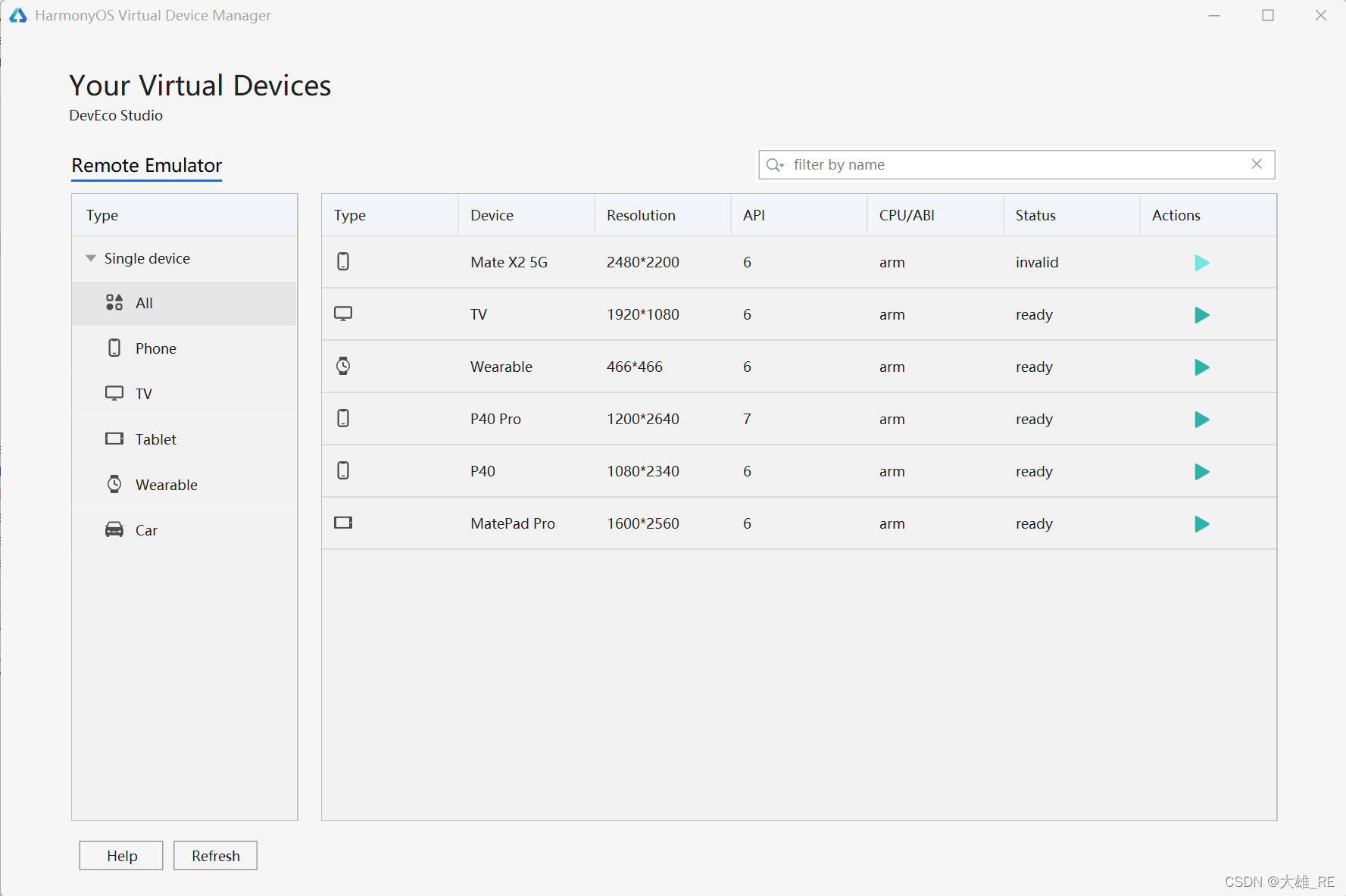
Task: Click the 1200*2640 resolution cell
Action: pos(643,419)
